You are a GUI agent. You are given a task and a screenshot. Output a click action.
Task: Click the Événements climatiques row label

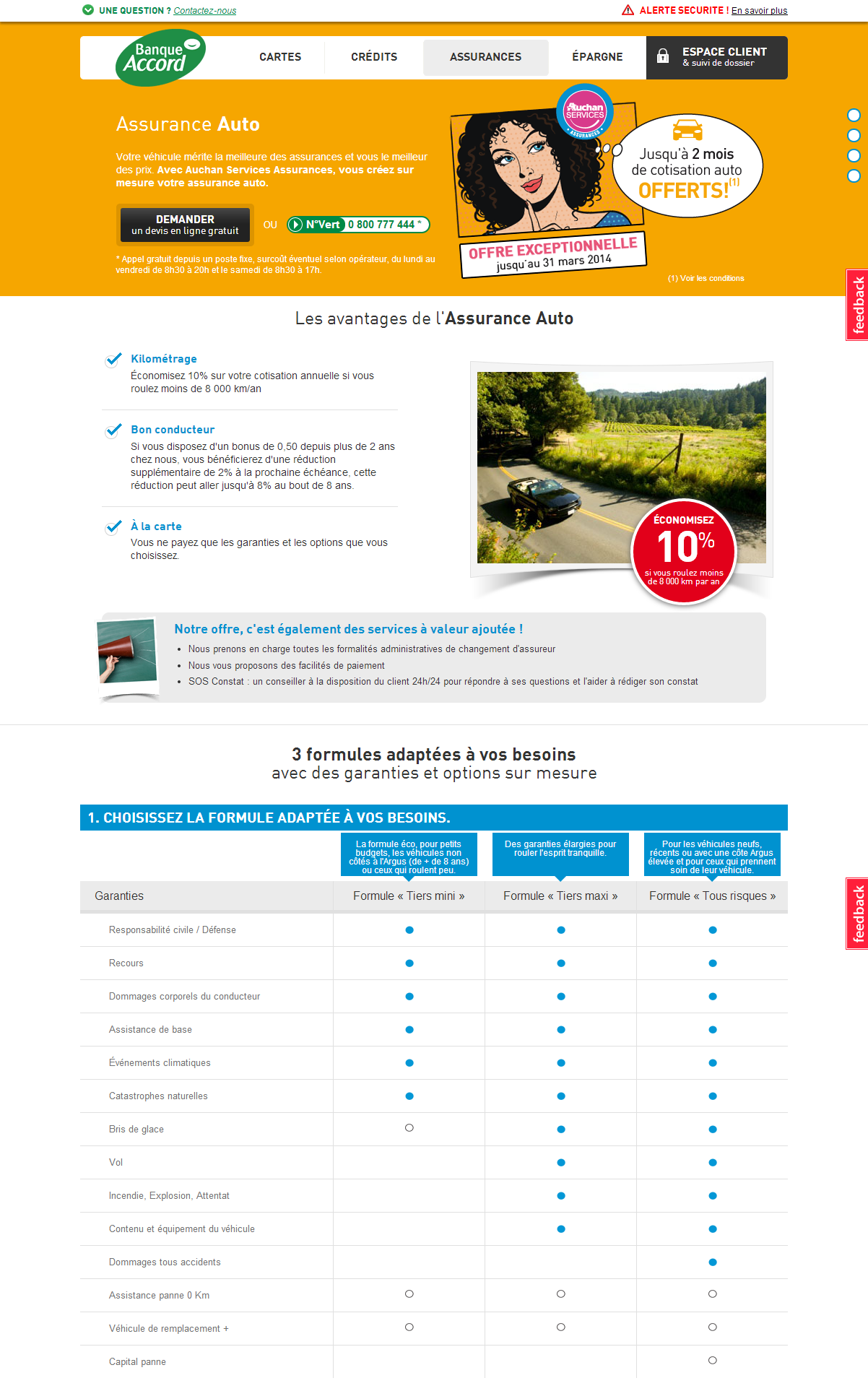[x=160, y=1063]
